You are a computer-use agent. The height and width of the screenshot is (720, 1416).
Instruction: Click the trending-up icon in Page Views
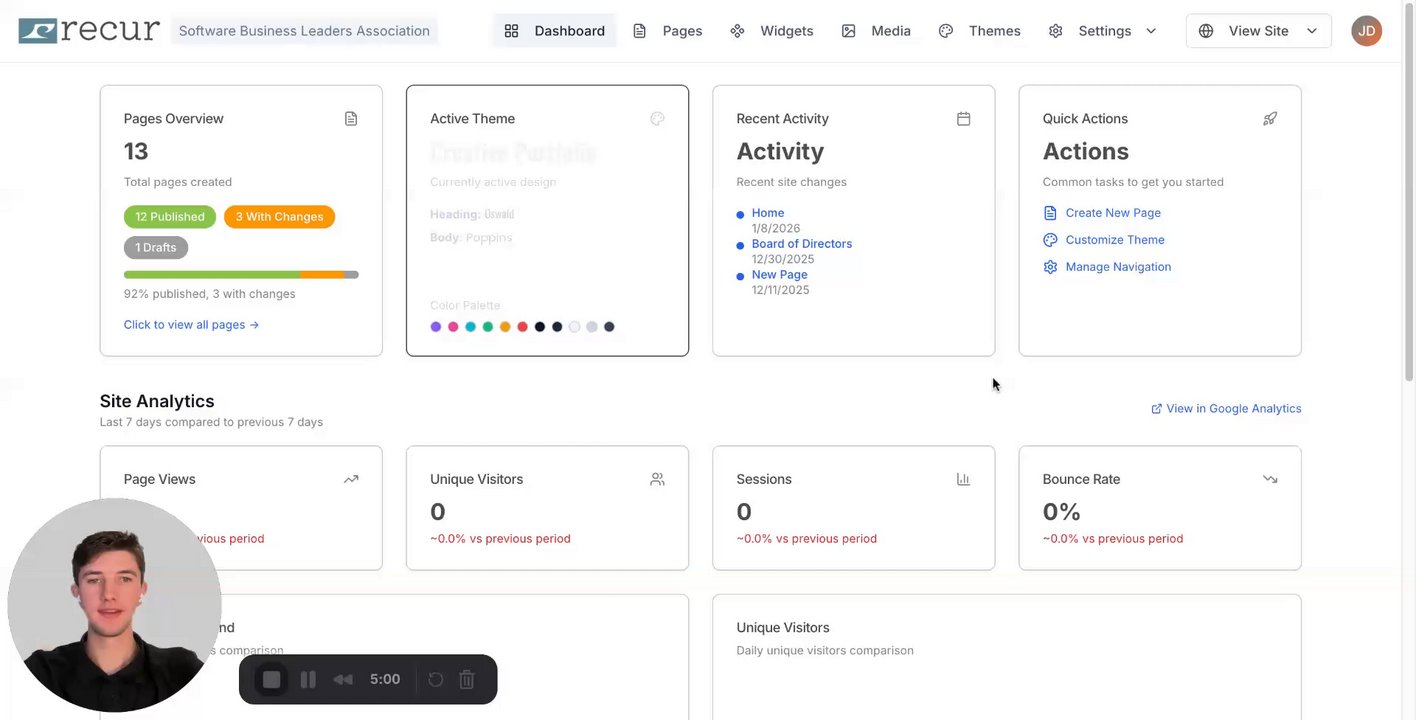tap(351, 479)
